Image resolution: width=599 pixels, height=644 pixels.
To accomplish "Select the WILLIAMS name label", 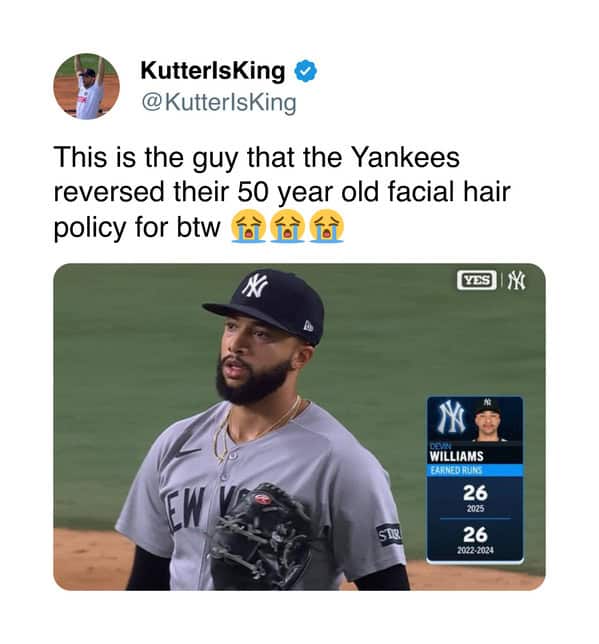I will [x=456, y=456].
